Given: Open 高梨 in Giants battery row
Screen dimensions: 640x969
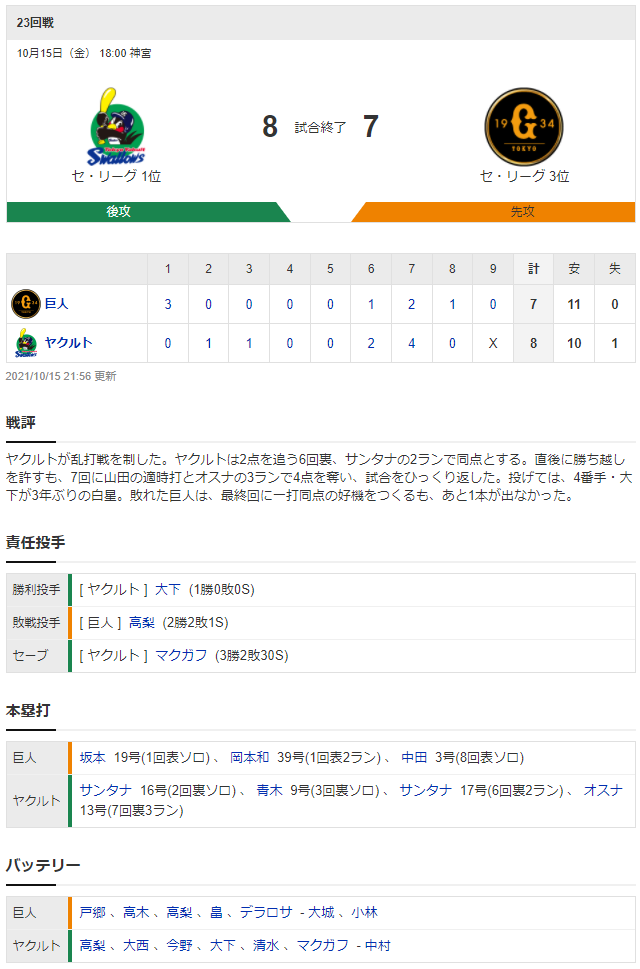Looking at the screenshot, I should [179, 913].
